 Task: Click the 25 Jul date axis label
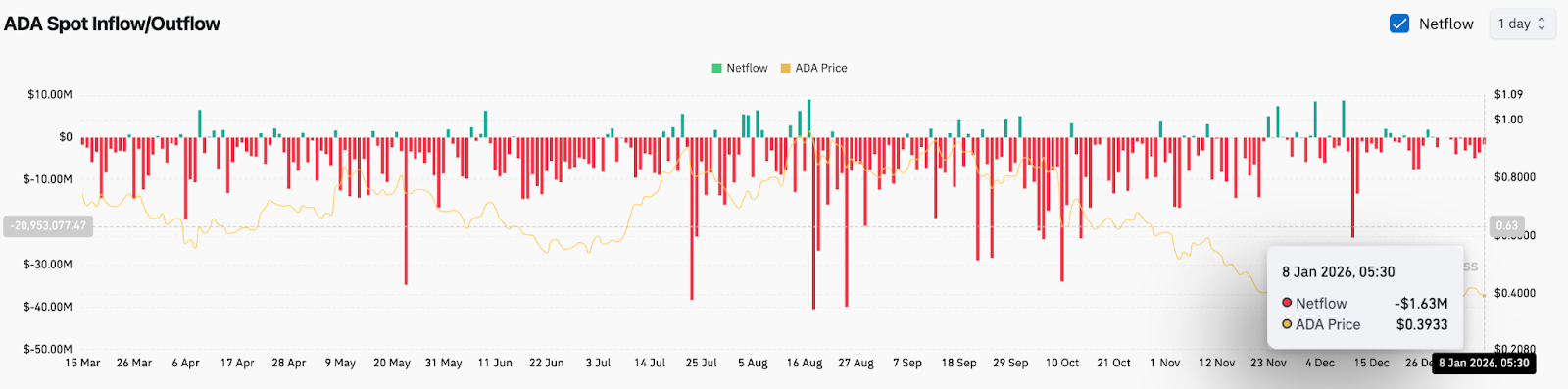pos(702,363)
